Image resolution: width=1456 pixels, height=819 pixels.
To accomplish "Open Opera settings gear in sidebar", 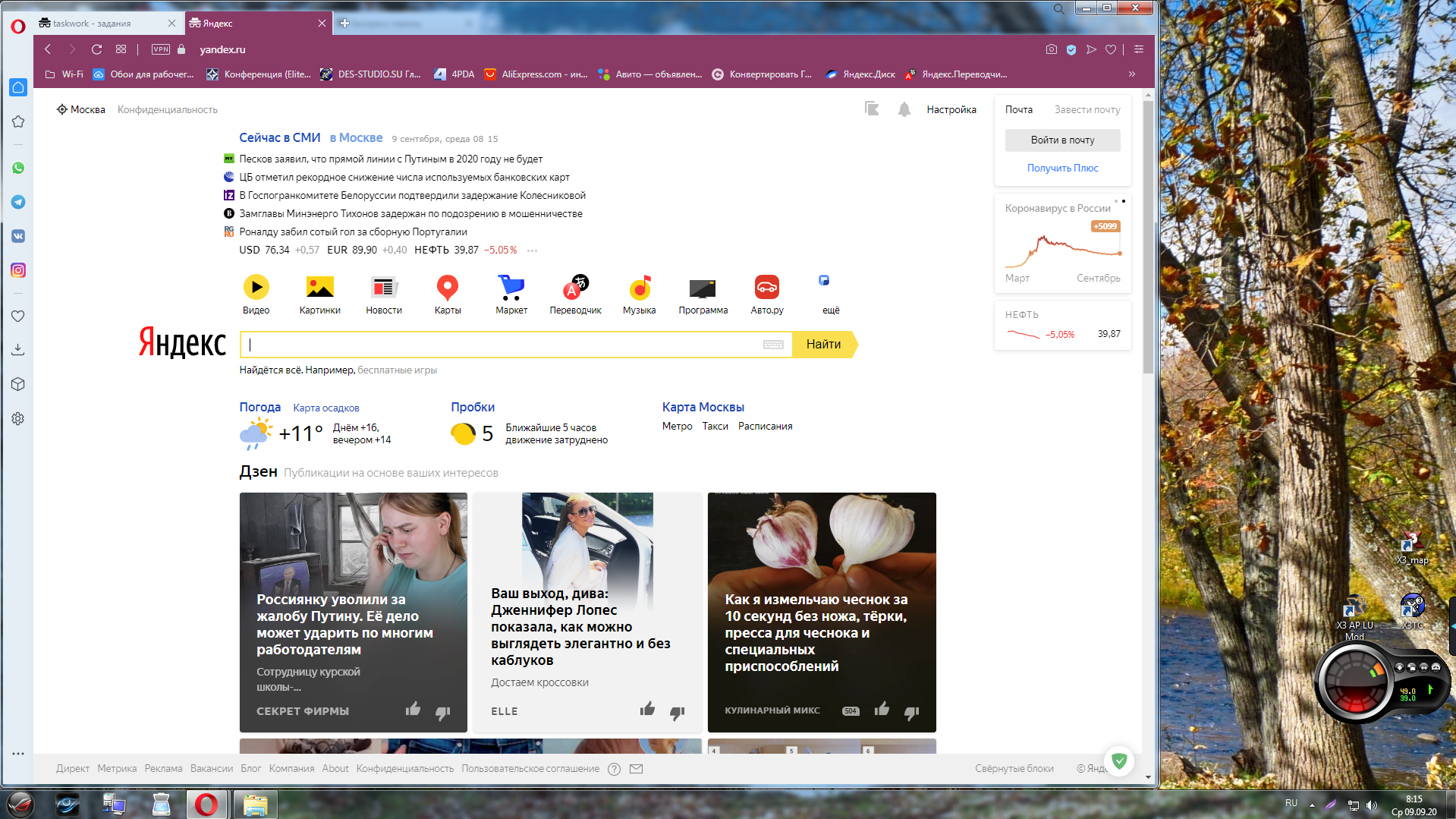I will coord(18,418).
